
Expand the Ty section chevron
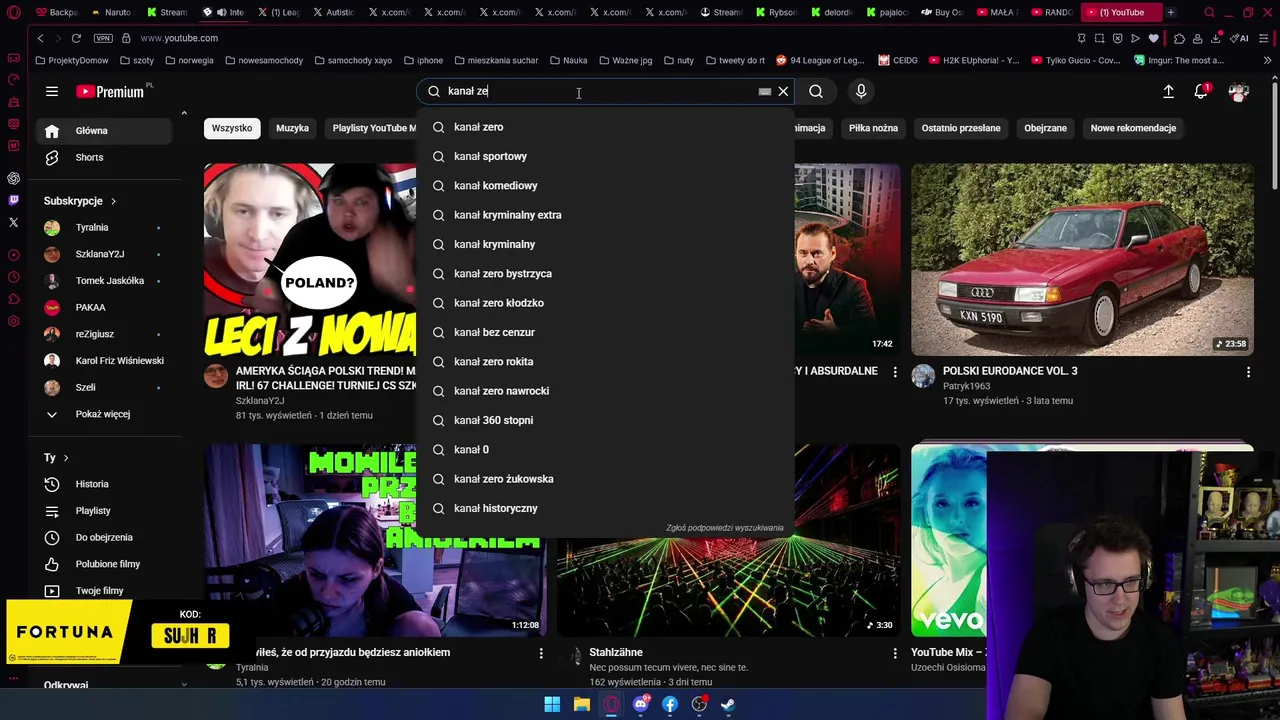click(66, 458)
